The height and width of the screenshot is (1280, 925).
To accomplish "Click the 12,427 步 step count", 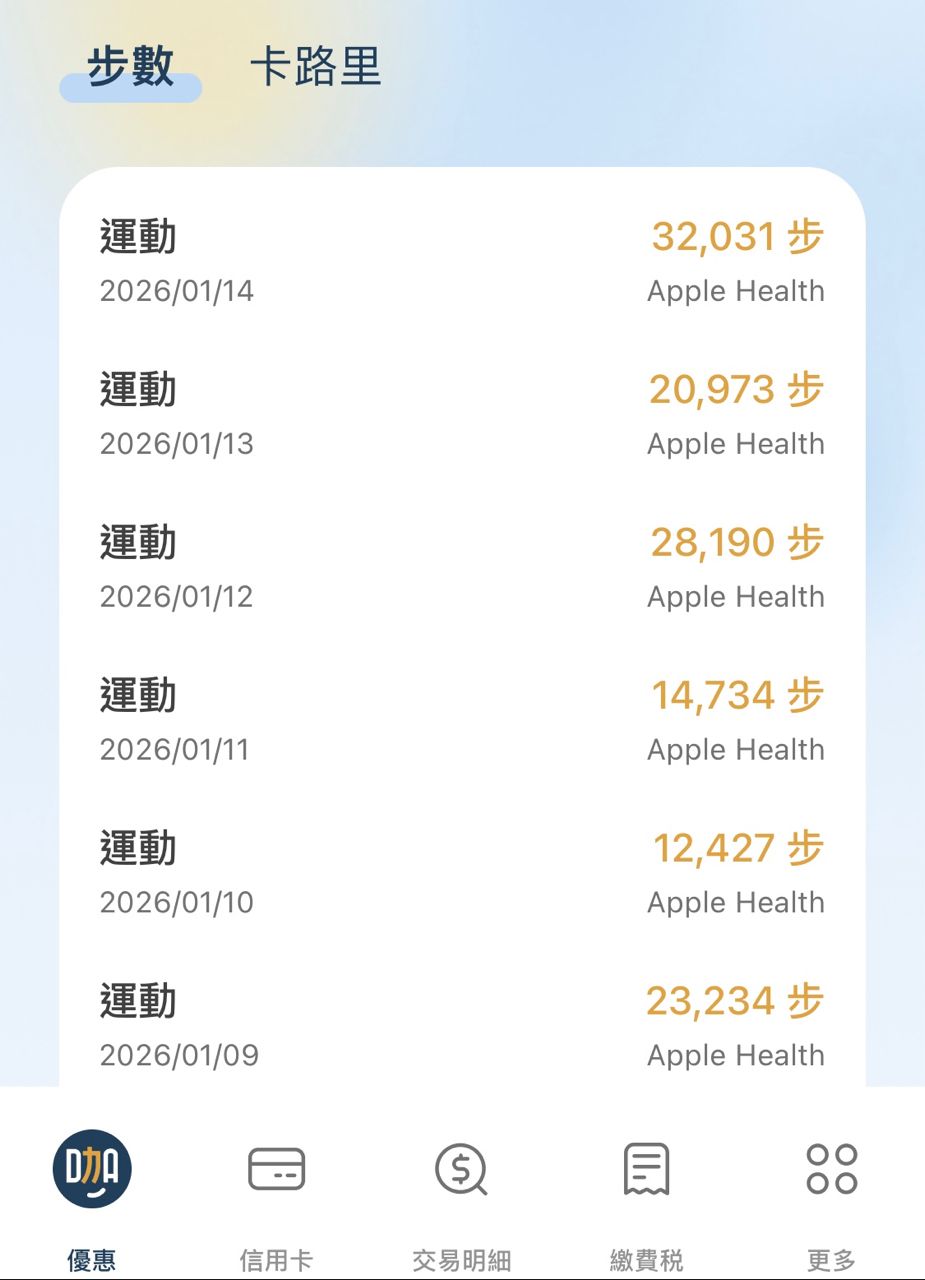I will (x=738, y=849).
